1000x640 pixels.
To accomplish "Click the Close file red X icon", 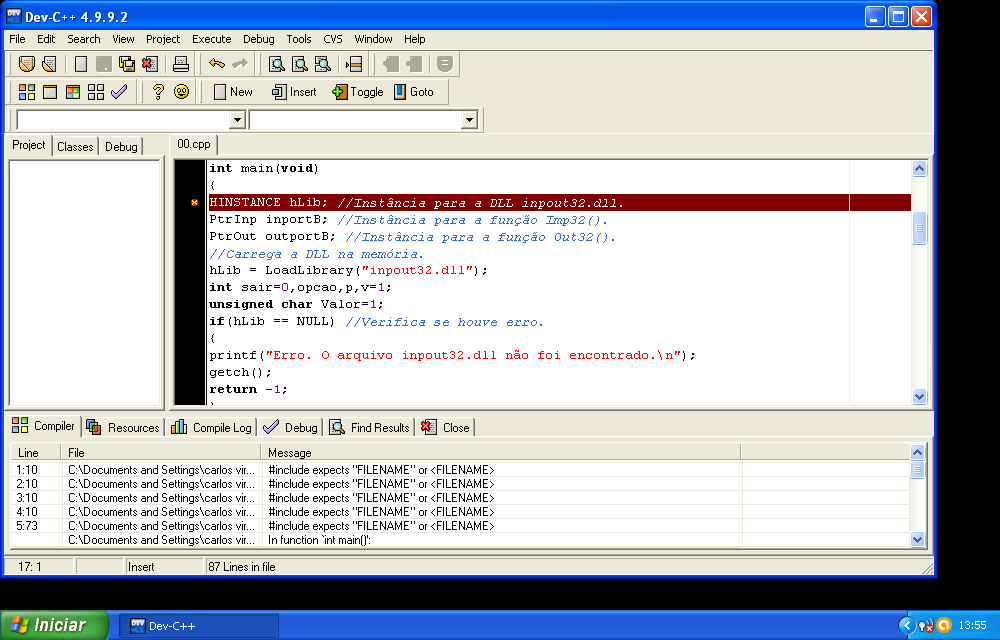I will click(150, 64).
